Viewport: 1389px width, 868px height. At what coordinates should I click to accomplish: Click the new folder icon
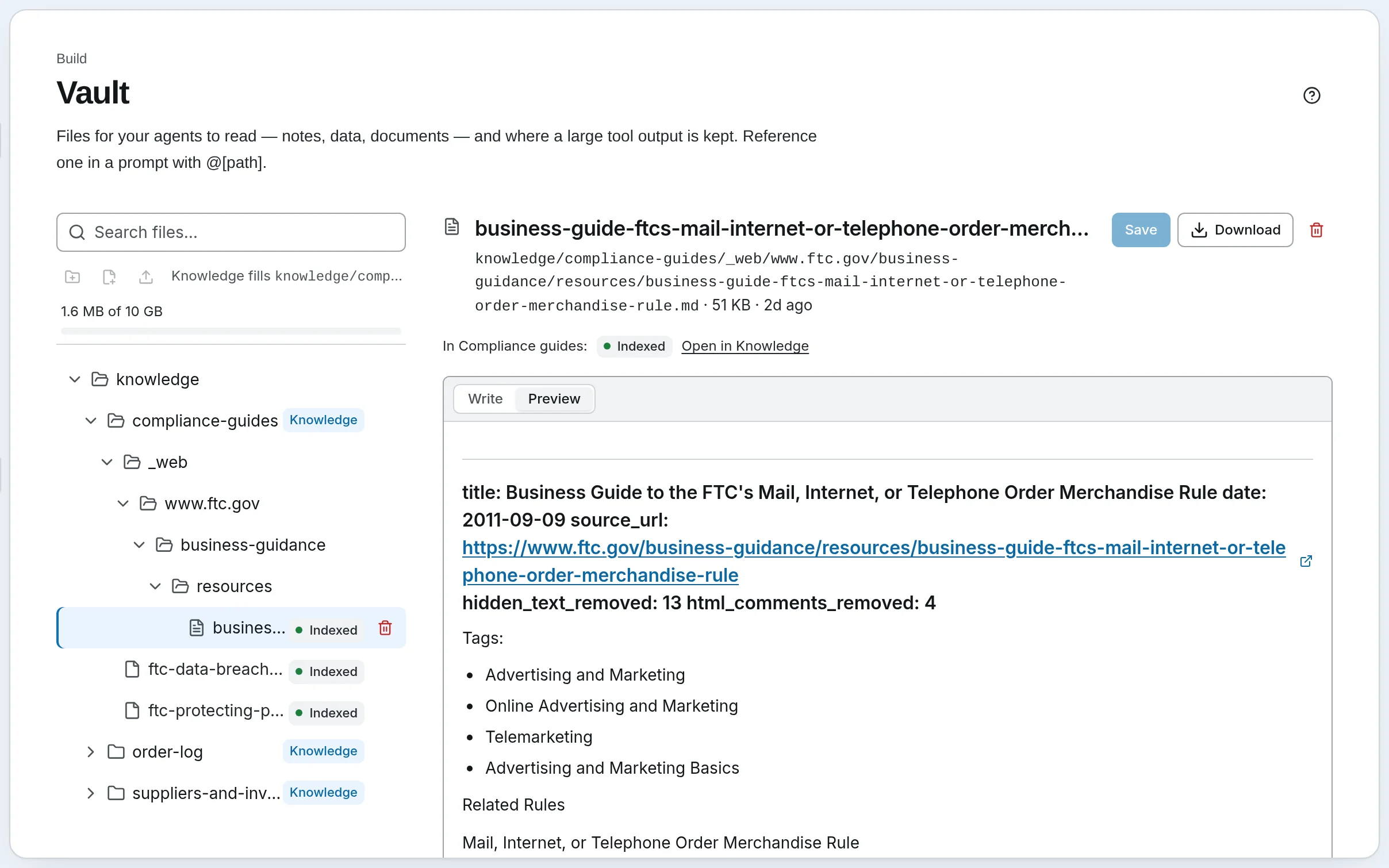pos(72,277)
